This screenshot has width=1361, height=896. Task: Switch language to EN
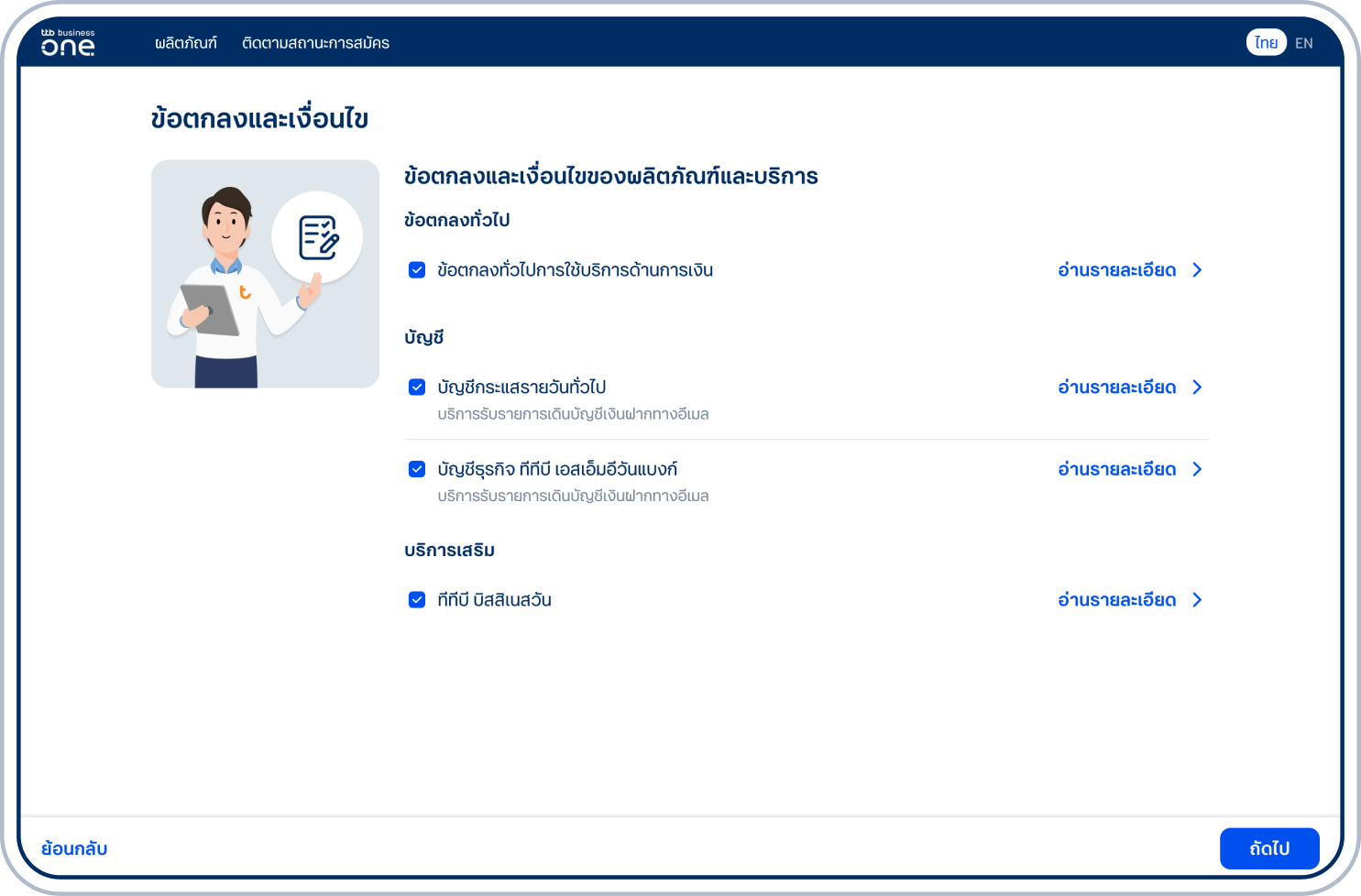(1303, 43)
